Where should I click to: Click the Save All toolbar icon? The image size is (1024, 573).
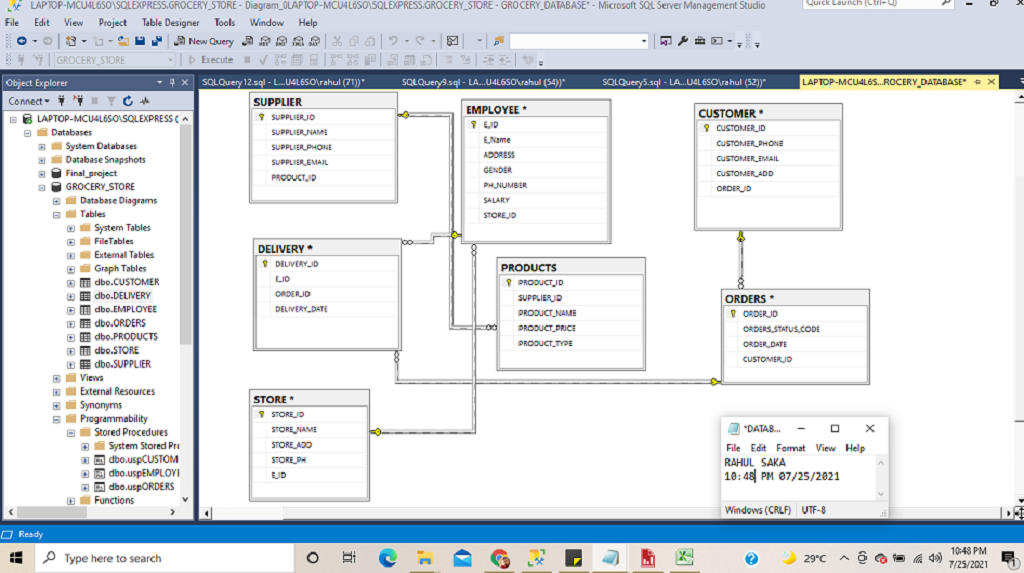(x=157, y=41)
